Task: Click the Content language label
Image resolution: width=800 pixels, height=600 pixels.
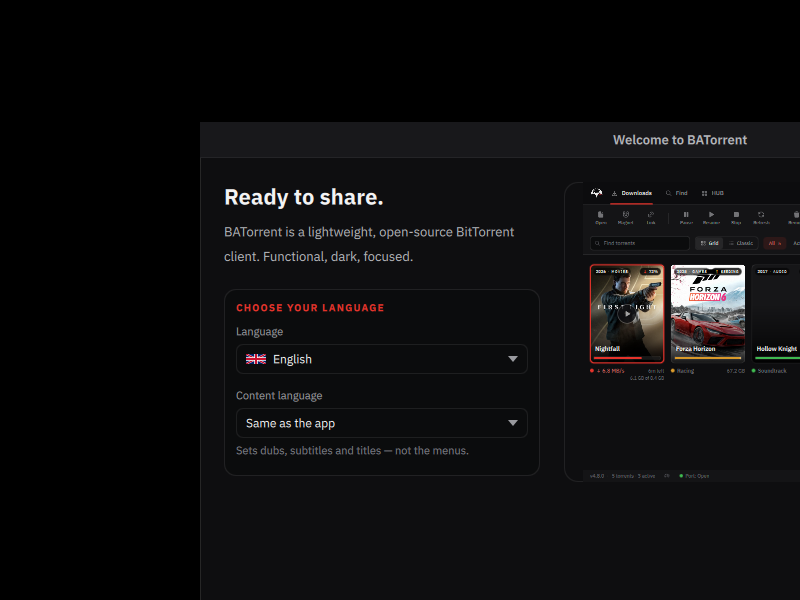Action: (x=279, y=396)
